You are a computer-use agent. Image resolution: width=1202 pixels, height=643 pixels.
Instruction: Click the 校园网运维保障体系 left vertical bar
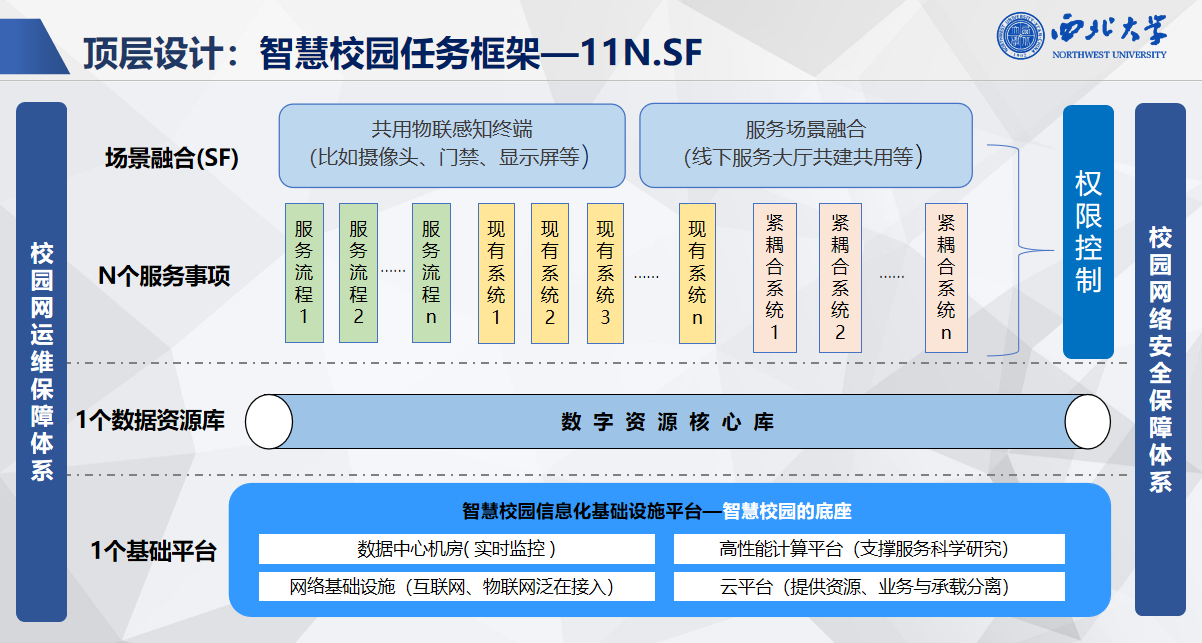(42, 360)
